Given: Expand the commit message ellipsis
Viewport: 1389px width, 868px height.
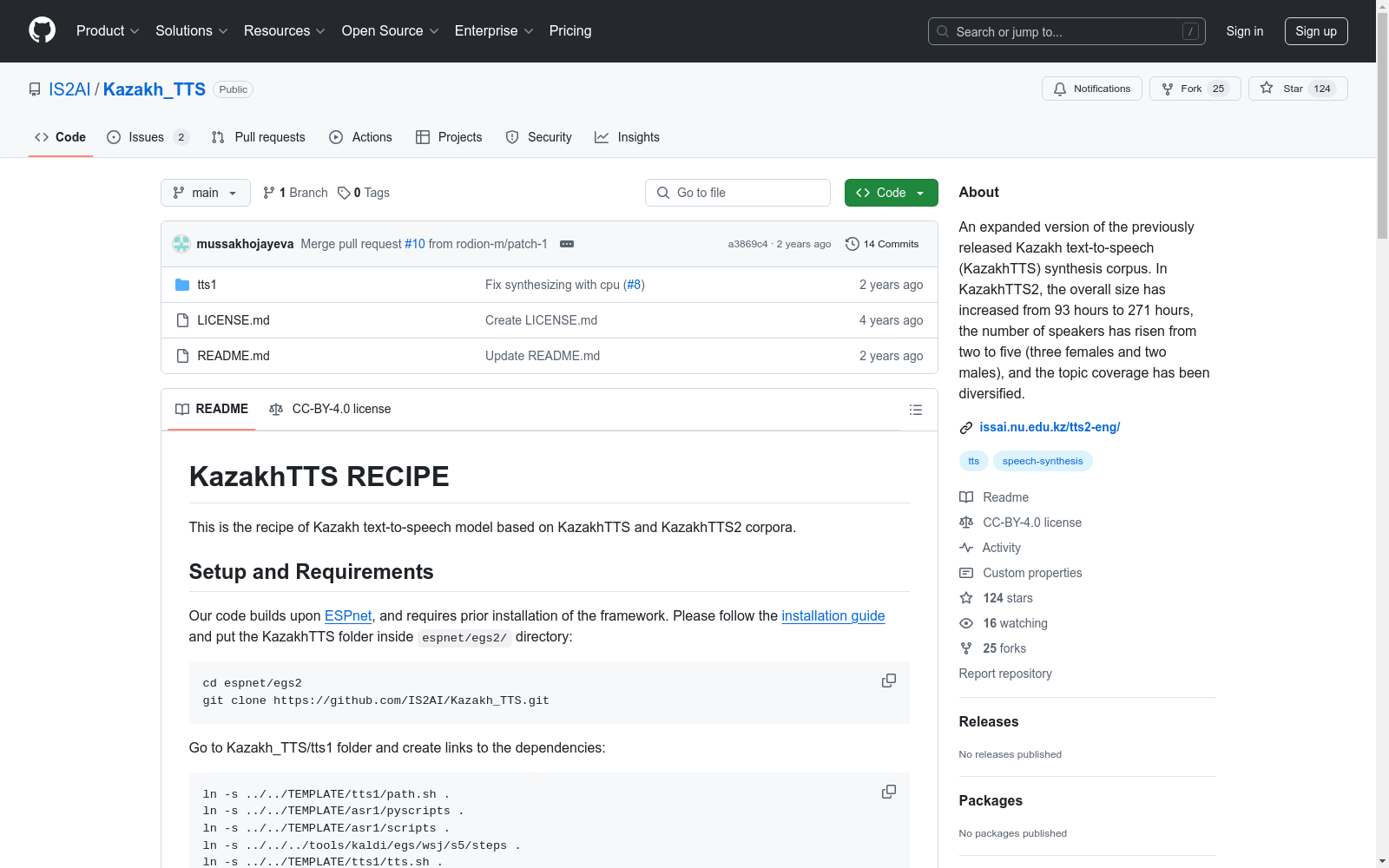Looking at the screenshot, I should (x=567, y=244).
